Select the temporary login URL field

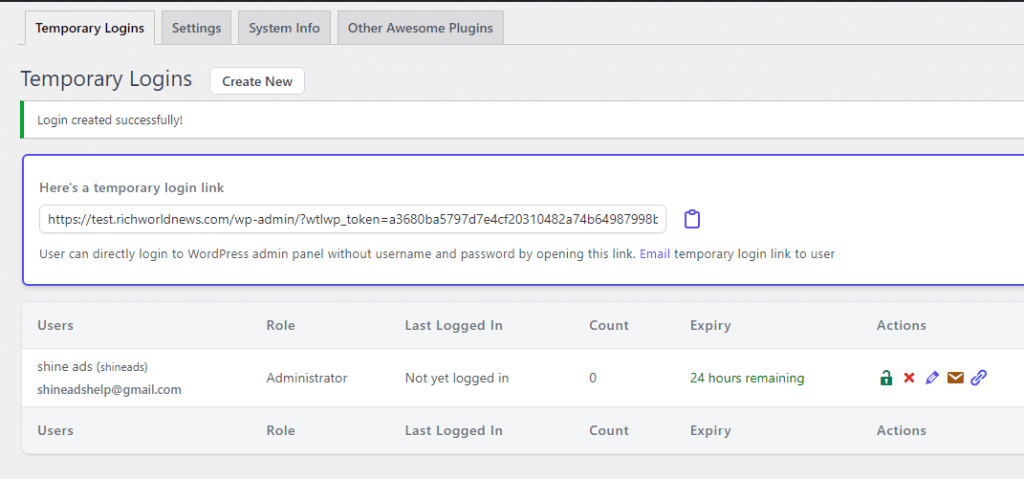[353, 220]
